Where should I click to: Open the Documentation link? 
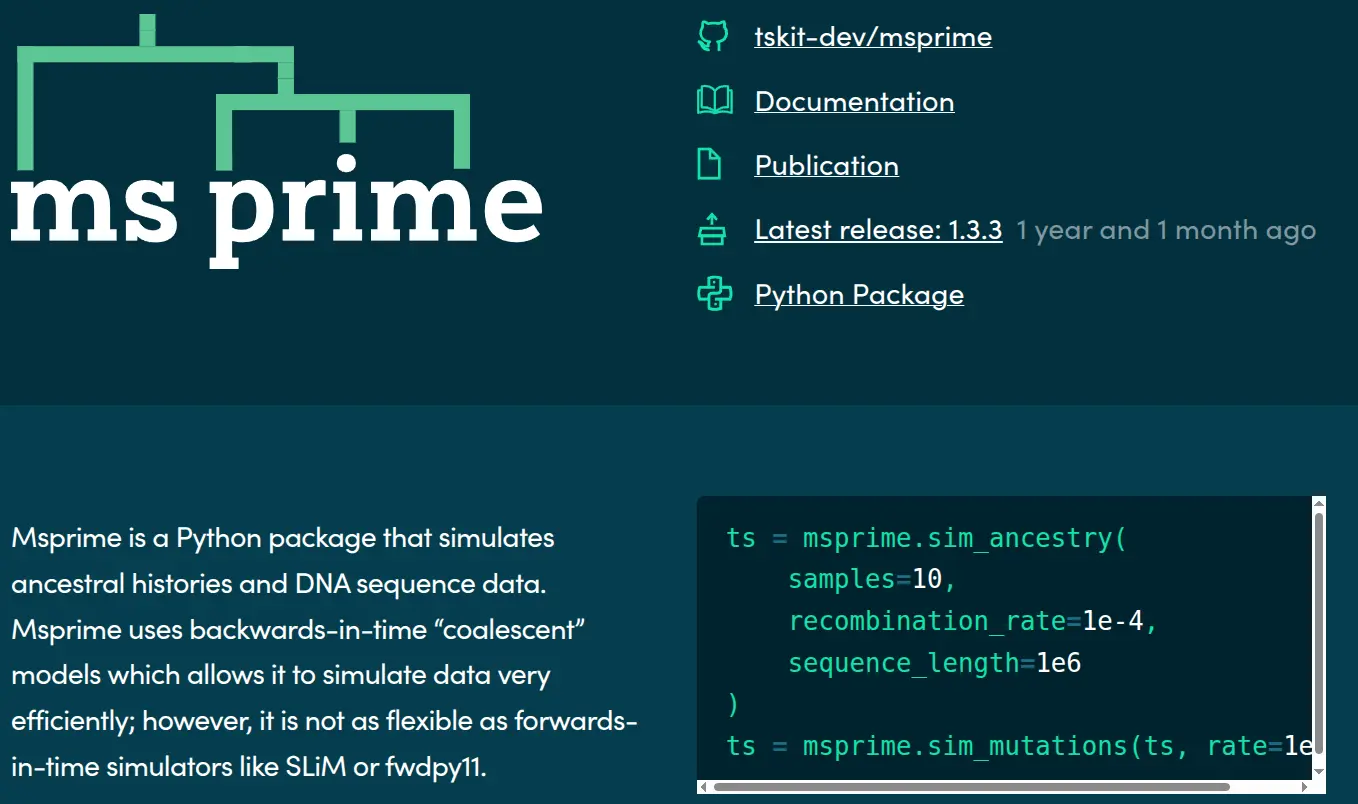tap(854, 101)
